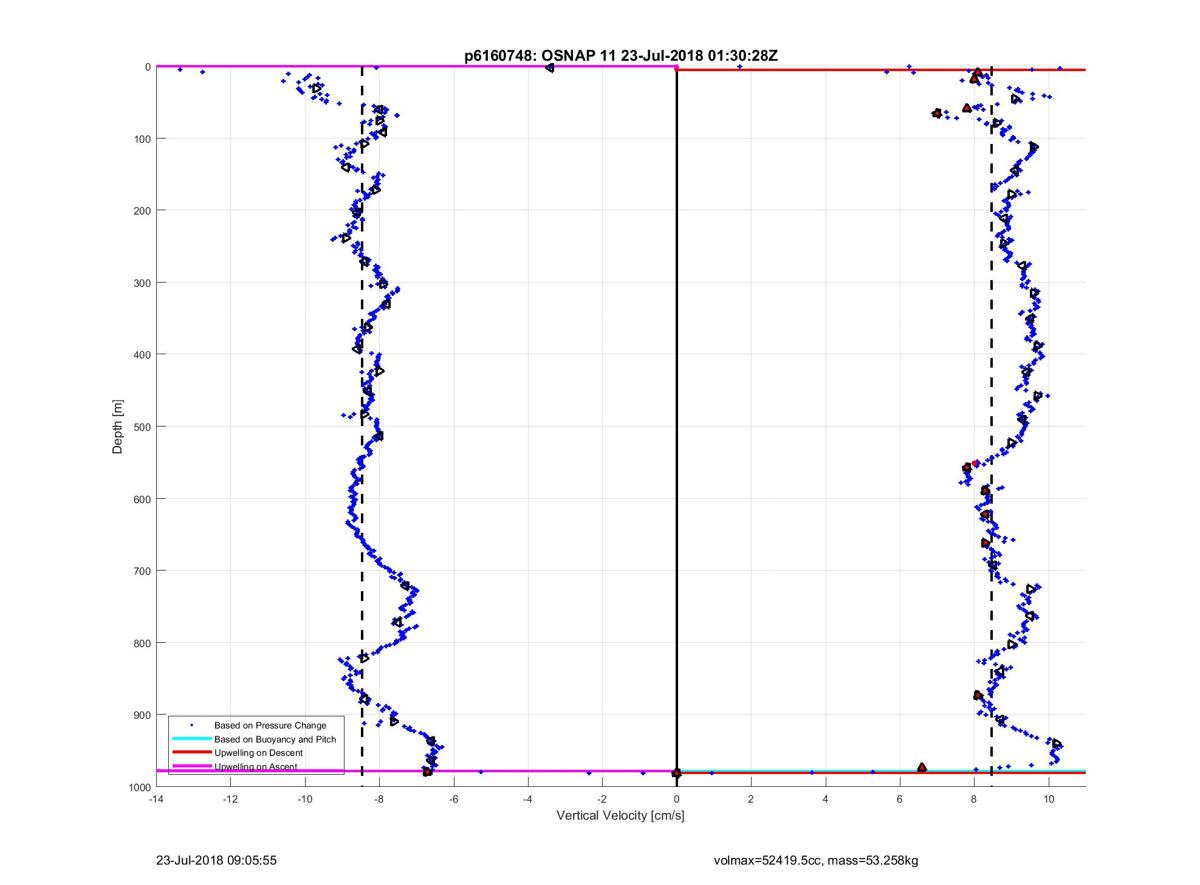This screenshot has width=1200, height=885.
Task: Click x-axis tick label -12
Action: click(x=230, y=799)
